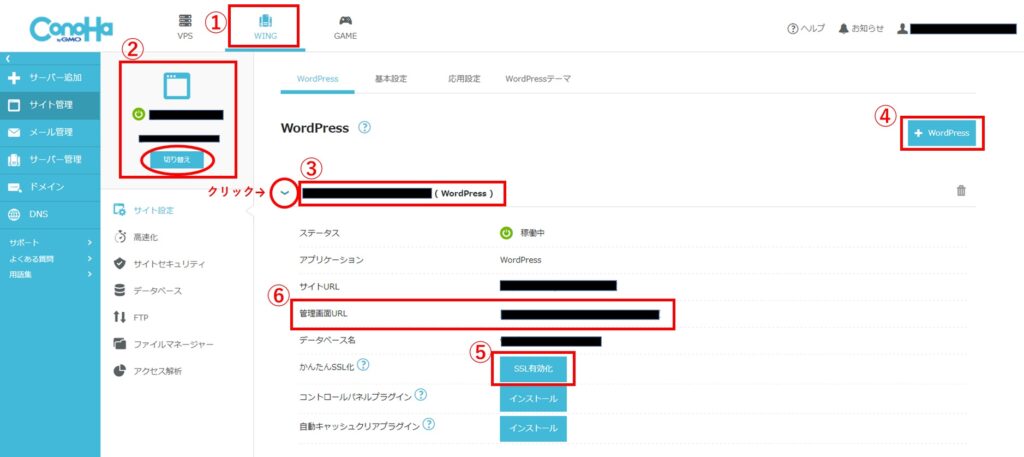Click the redacted 管理画面URL value
Image resolution: width=1024 pixels, height=457 pixels.
click(580, 315)
